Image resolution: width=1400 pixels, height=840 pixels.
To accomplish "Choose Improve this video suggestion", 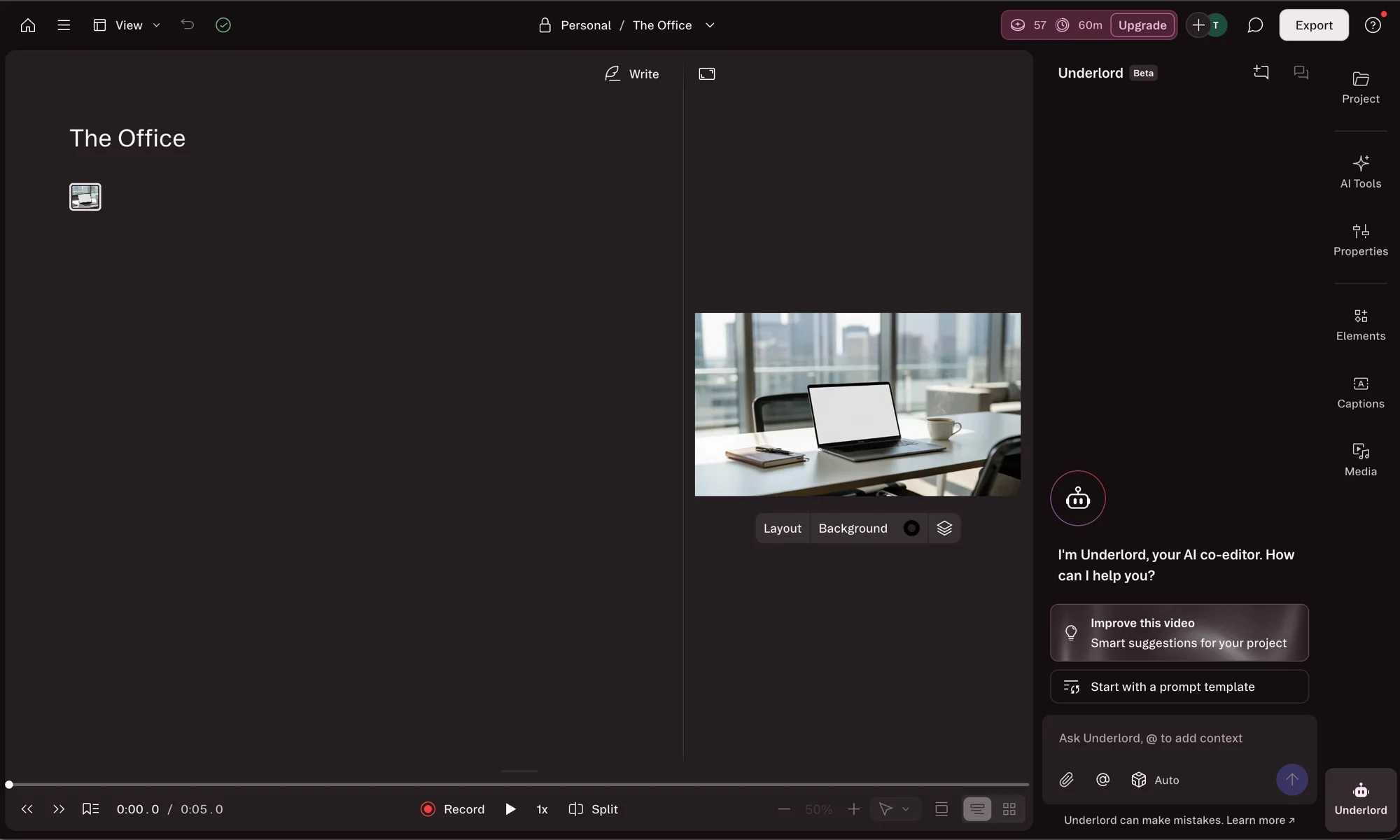I will 1179,633.
